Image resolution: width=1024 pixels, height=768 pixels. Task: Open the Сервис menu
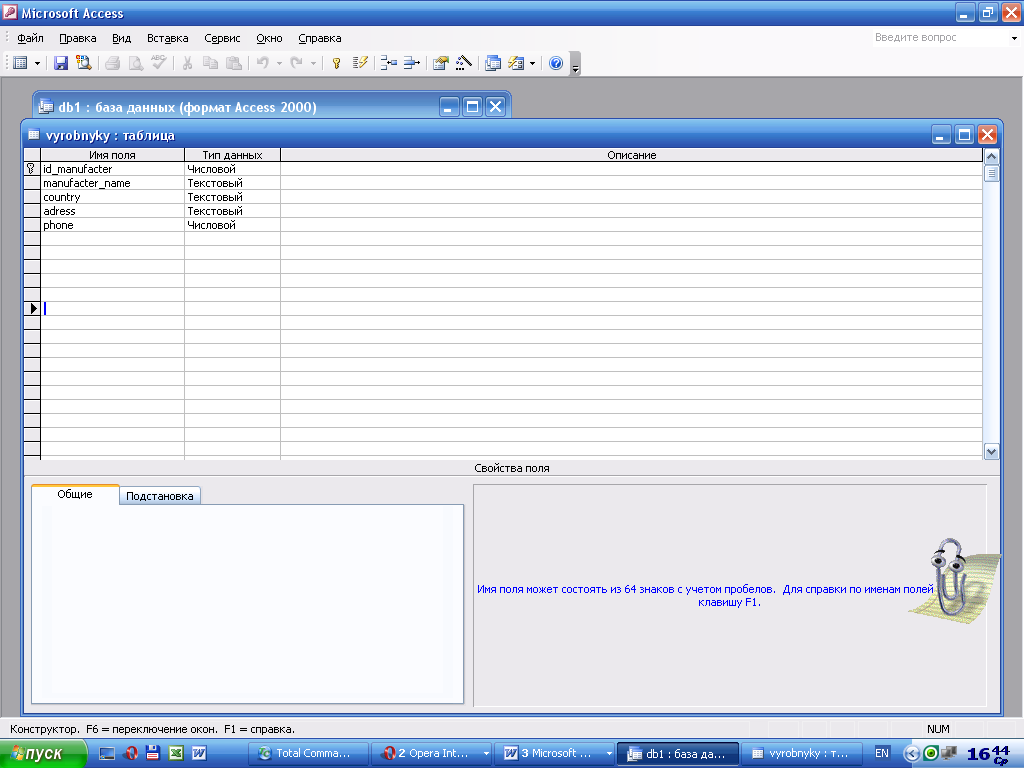click(222, 38)
